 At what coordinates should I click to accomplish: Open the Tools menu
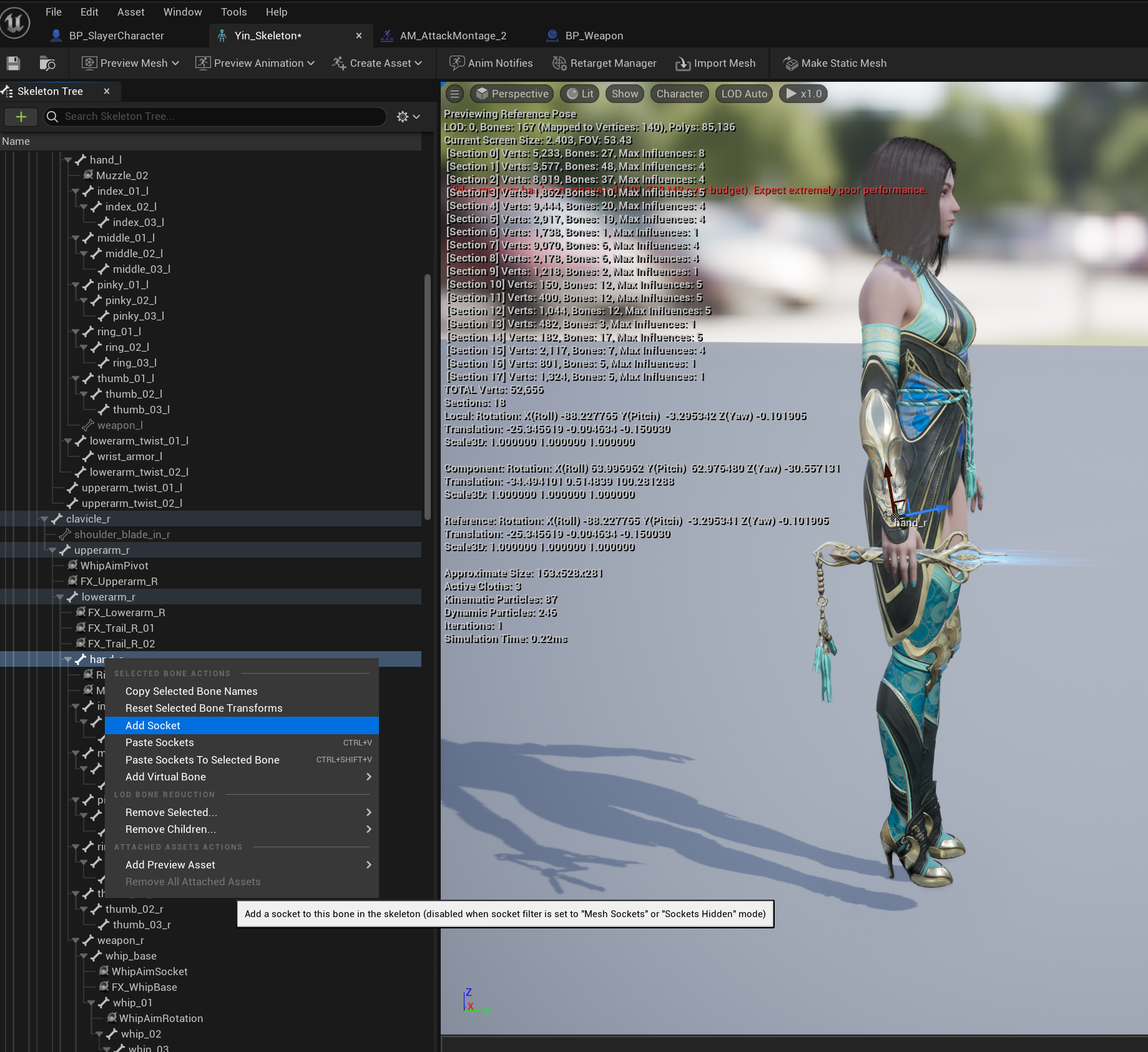tap(233, 12)
